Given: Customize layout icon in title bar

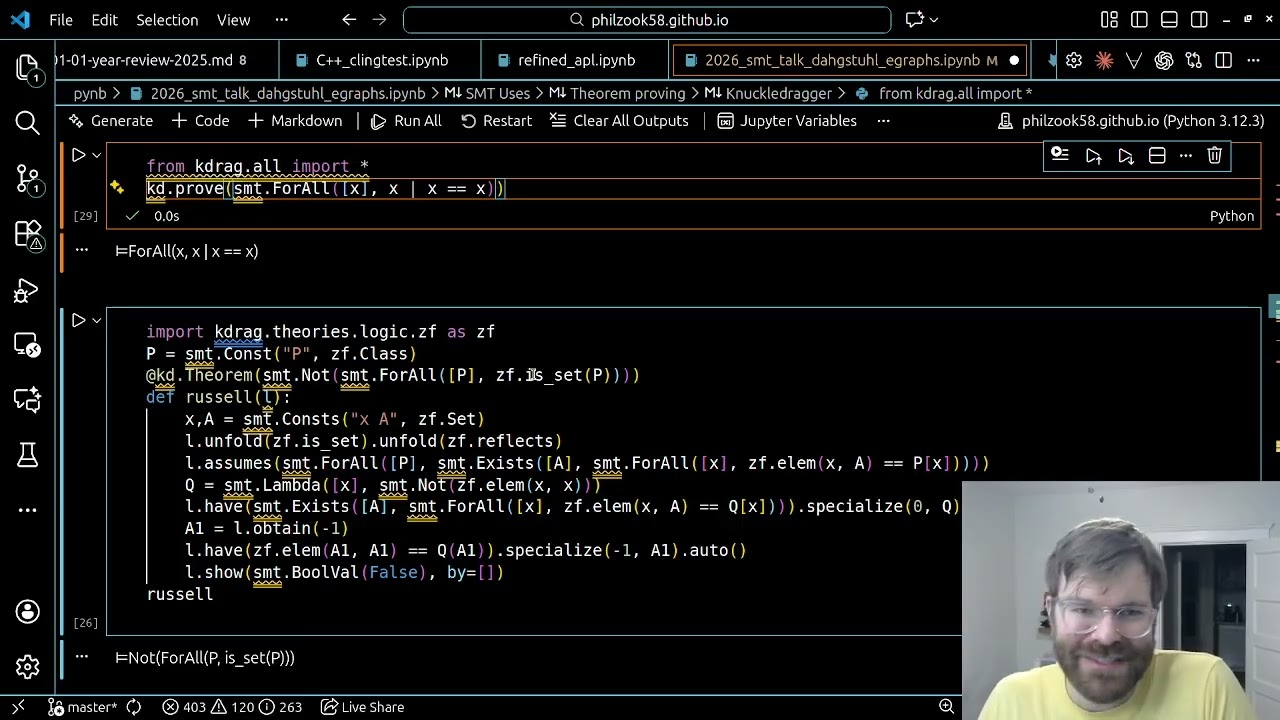Looking at the screenshot, I should point(1109,19).
